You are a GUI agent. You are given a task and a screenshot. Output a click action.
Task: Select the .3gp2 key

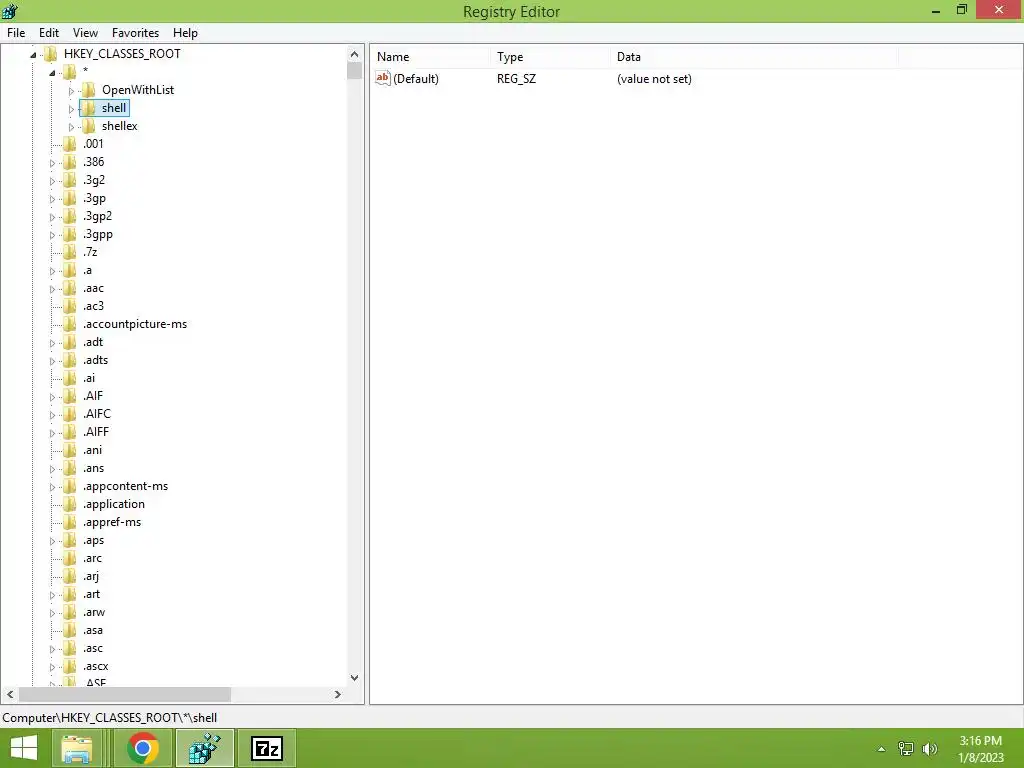pyautogui.click(x=97, y=216)
